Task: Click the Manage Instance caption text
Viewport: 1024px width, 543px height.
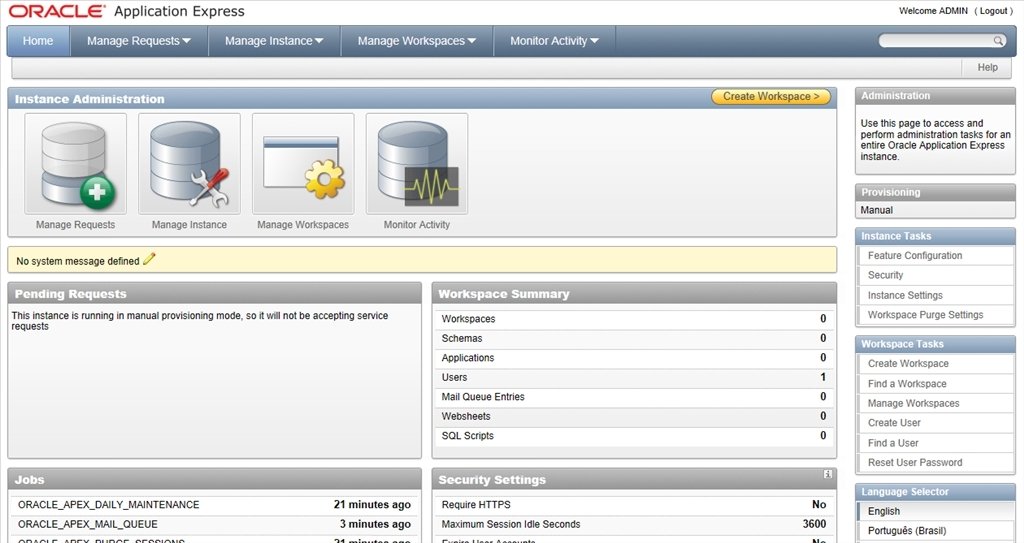Action: (189, 225)
